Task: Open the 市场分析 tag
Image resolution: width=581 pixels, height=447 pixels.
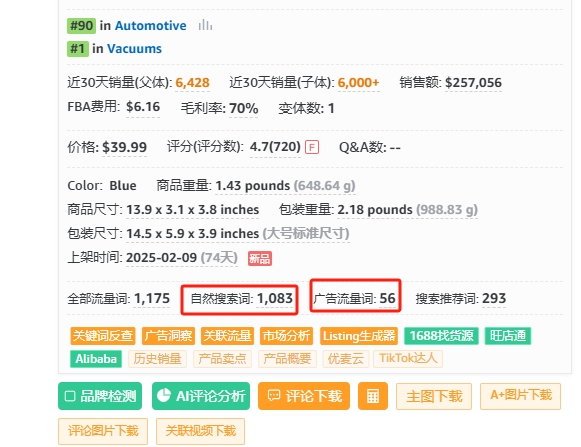Action: (x=286, y=336)
